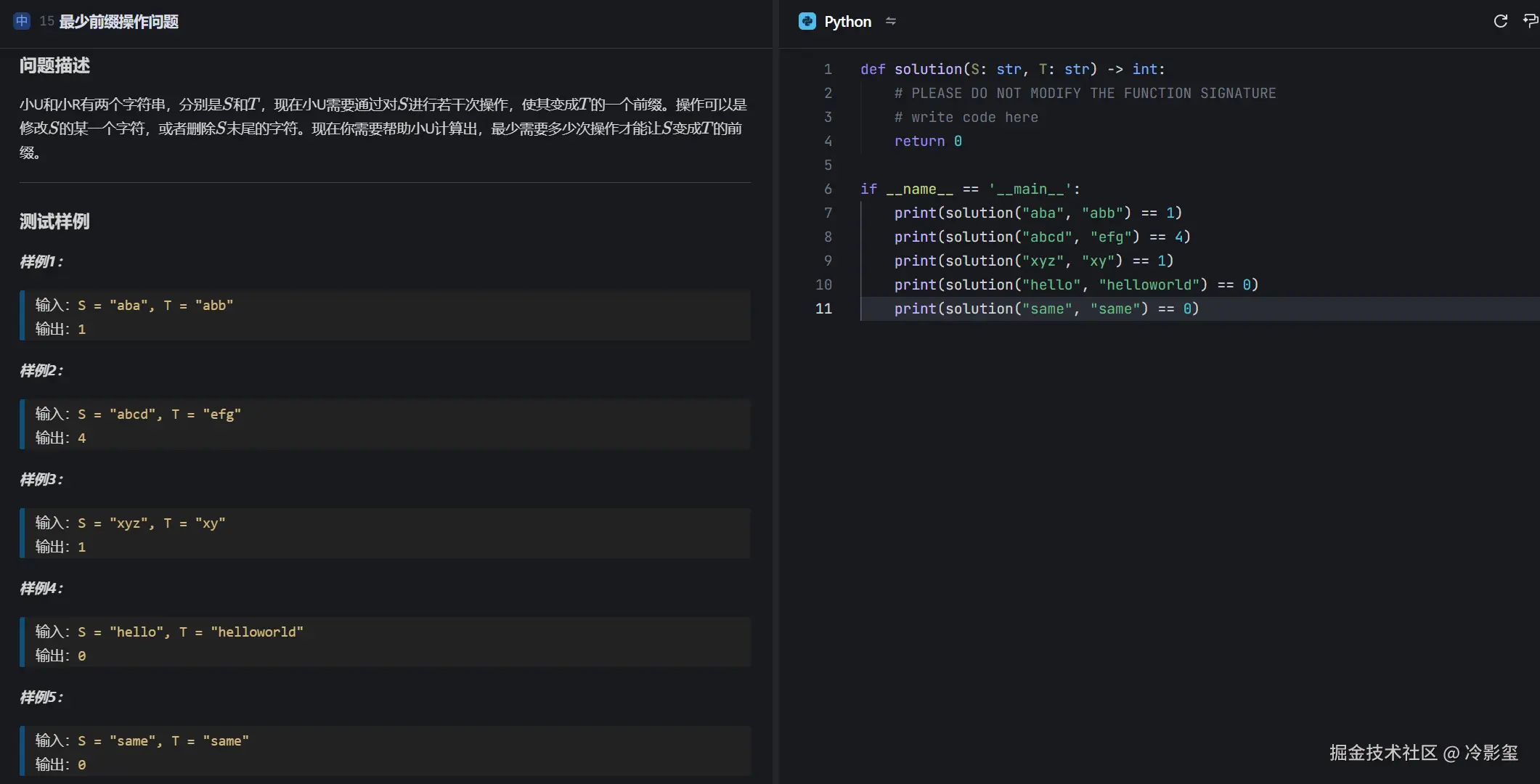The height and width of the screenshot is (784, 1540).
Task: Click the PLEASE DO NOT MODIFY comment line
Action: pos(1085,93)
